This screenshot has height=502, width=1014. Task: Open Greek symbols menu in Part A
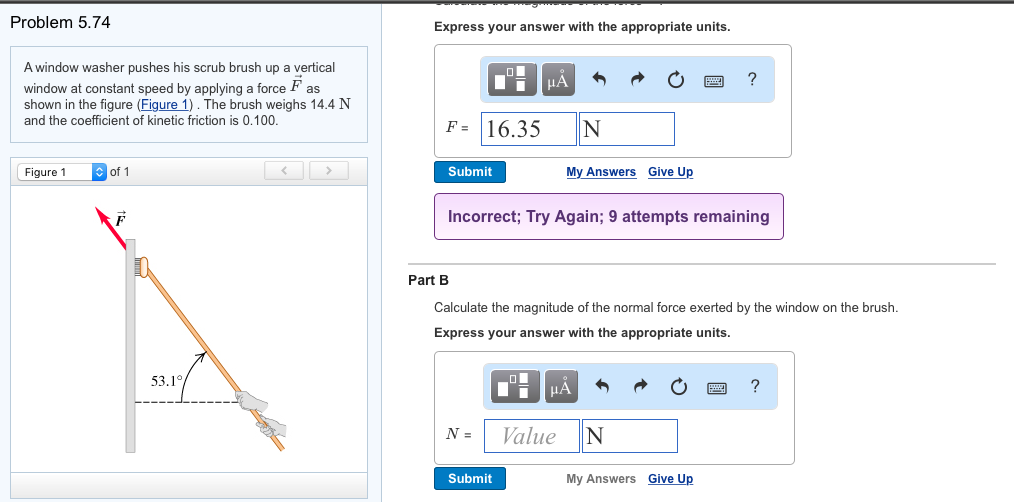point(557,80)
